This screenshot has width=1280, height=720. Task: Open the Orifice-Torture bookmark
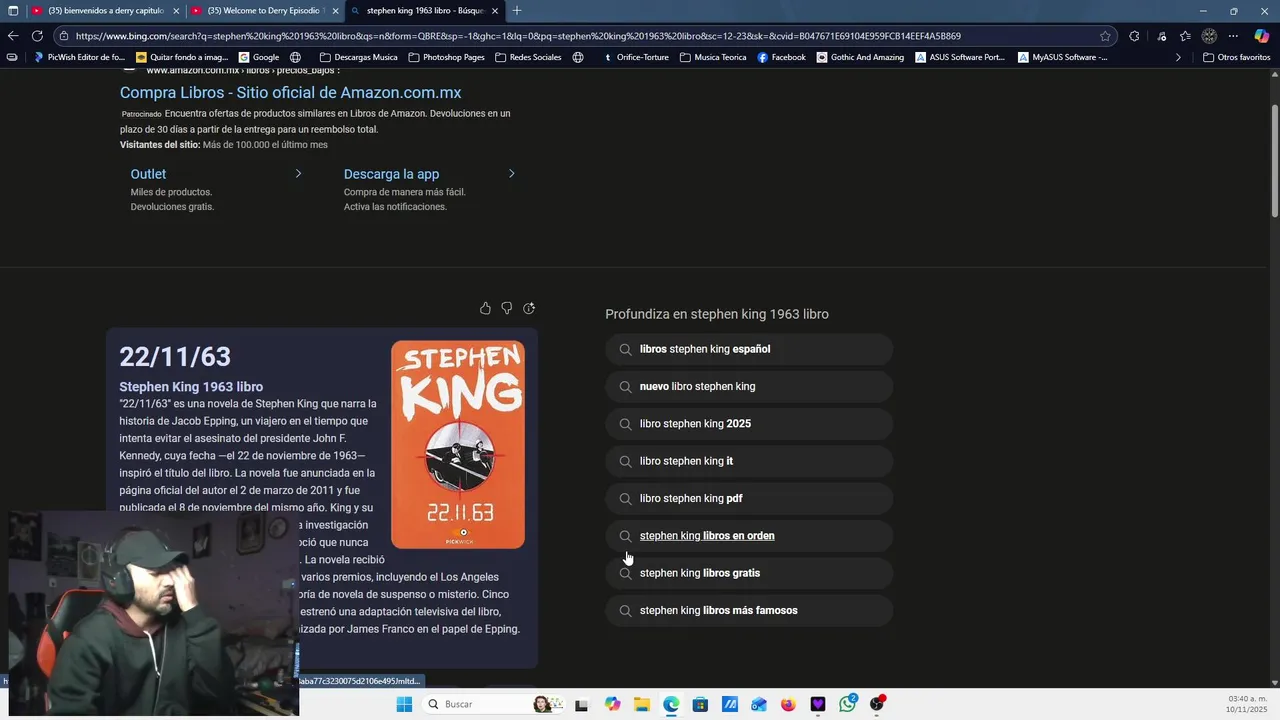point(636,57)
